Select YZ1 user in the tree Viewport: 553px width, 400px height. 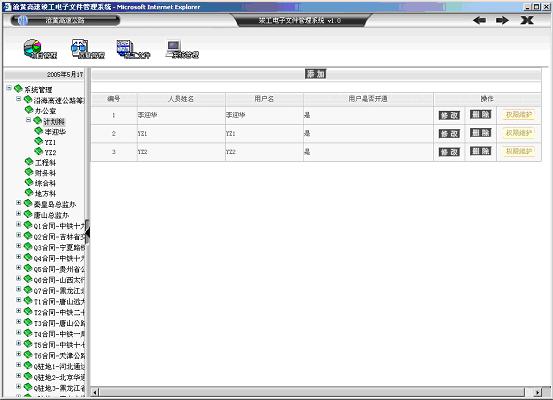50,142
